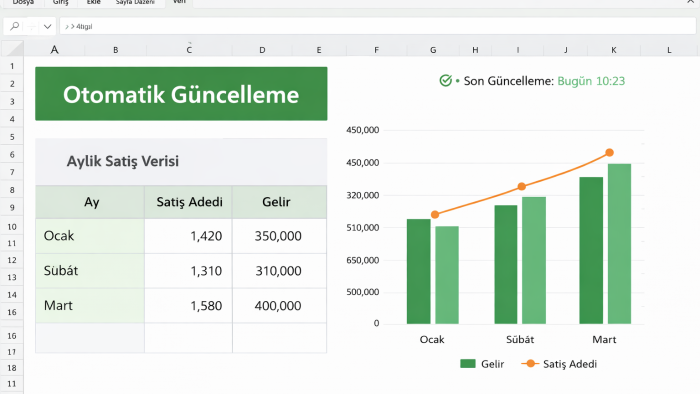Image resolution: width=700 pixels, height=394 pixels.
Task: Select column D header
Action: (x=262, y=50)
